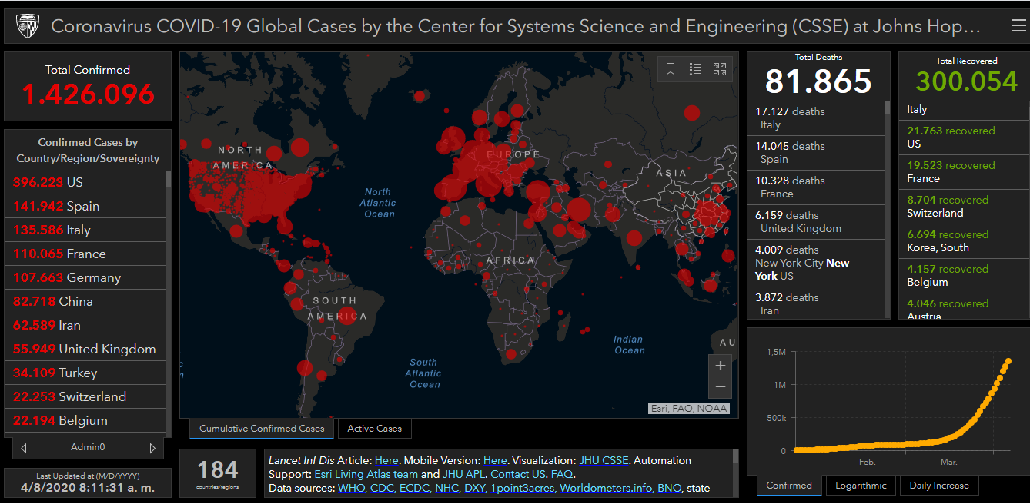
Task: Click Spain 14.045 deaths entry
Action: click(816, 152)
